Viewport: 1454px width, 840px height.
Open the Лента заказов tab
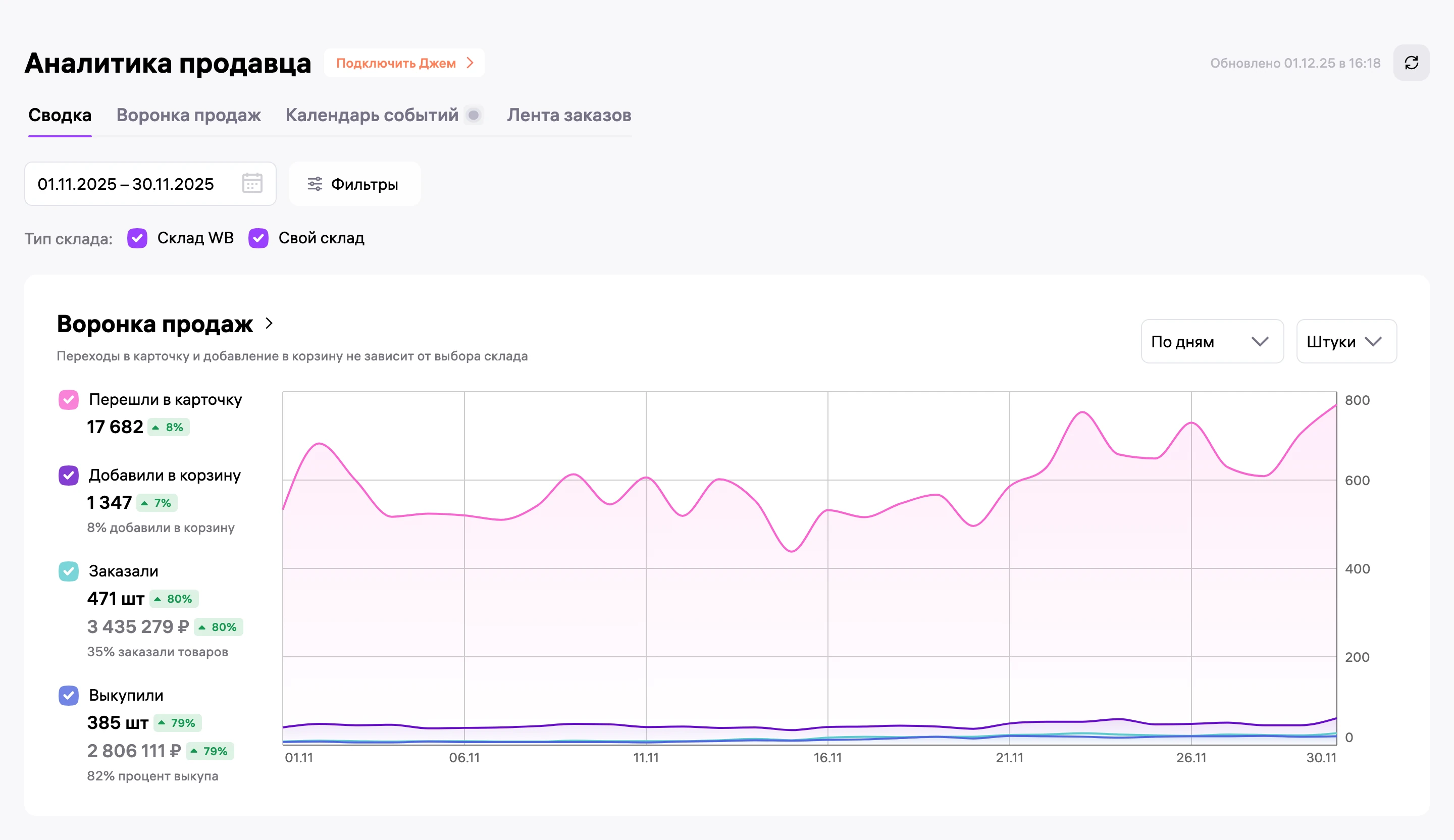(x=569, y=116)
